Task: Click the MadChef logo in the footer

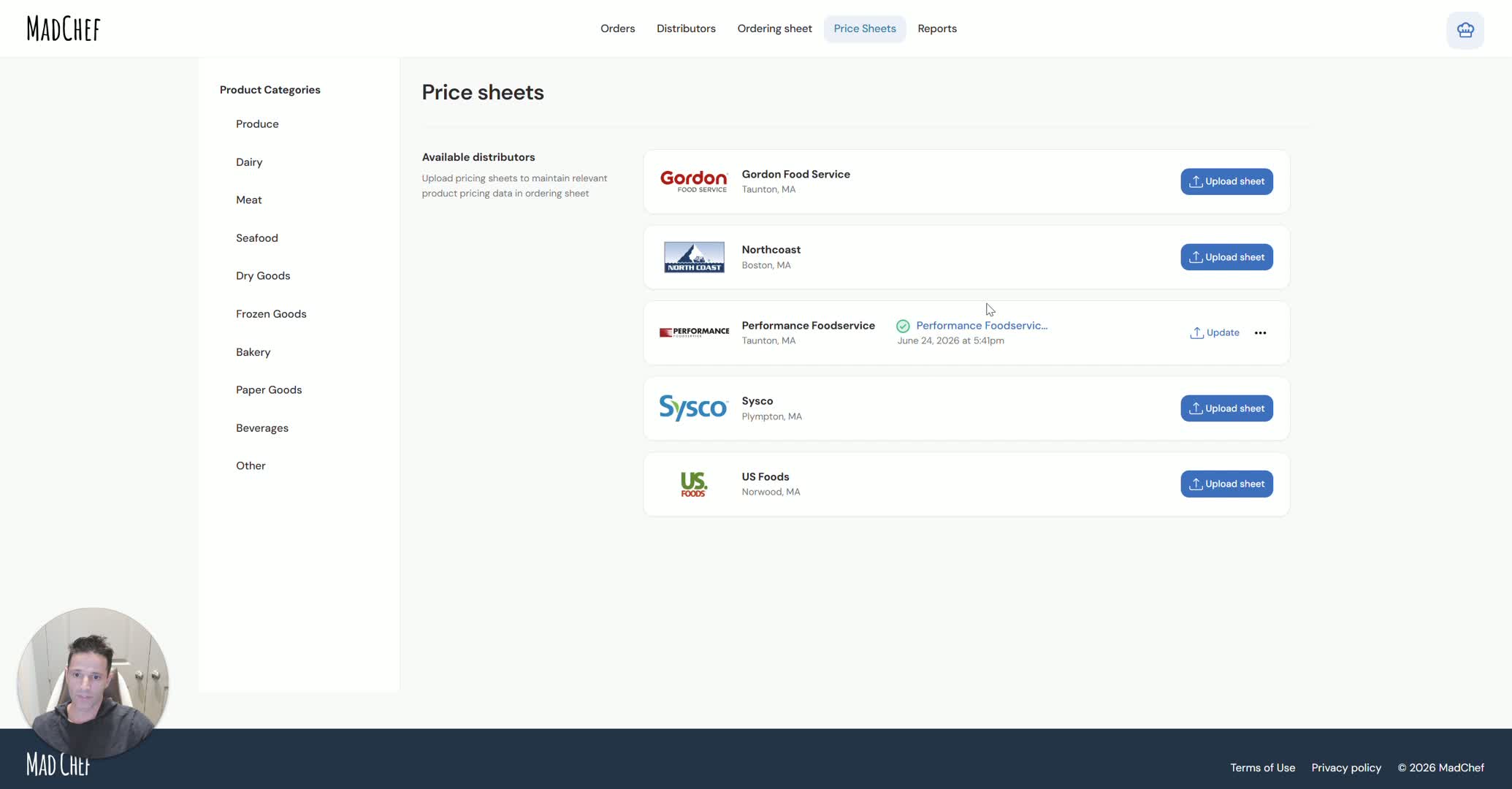Action: point(58,764)
